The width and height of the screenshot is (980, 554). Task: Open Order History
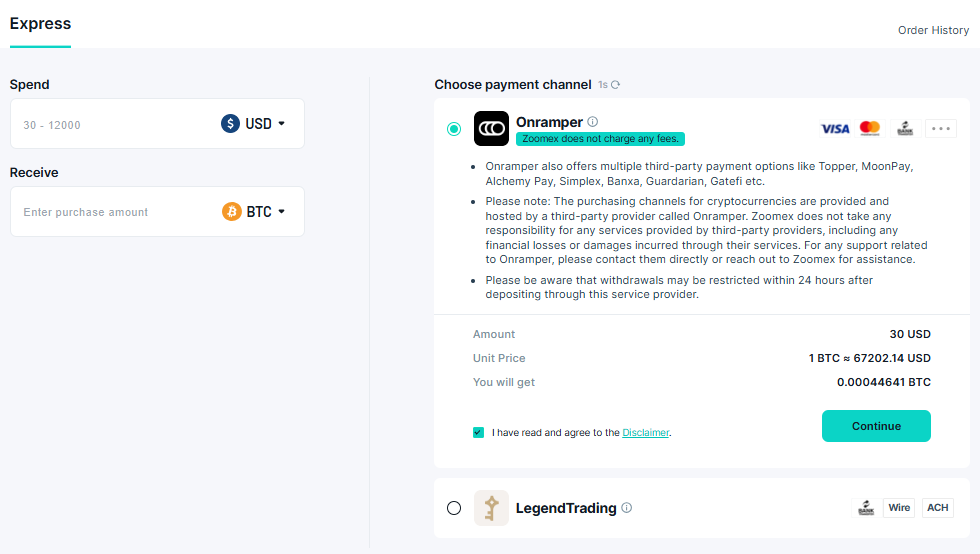click(933, 30)
